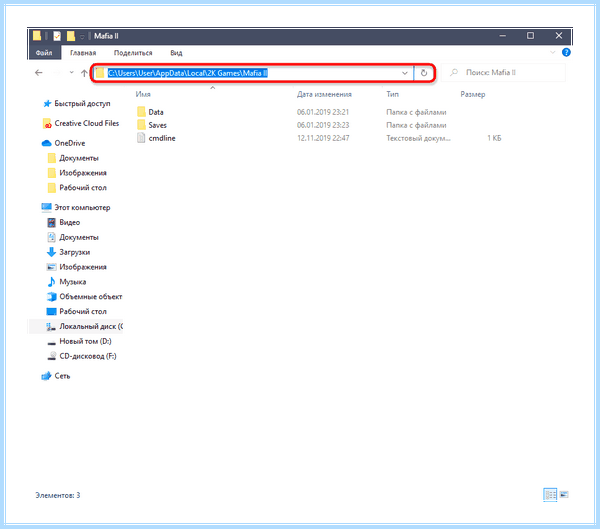The height and width of the screenshot is (529, 600).
Task: Click the Properties quick access toolbar icon
Action: pos(57,36)
